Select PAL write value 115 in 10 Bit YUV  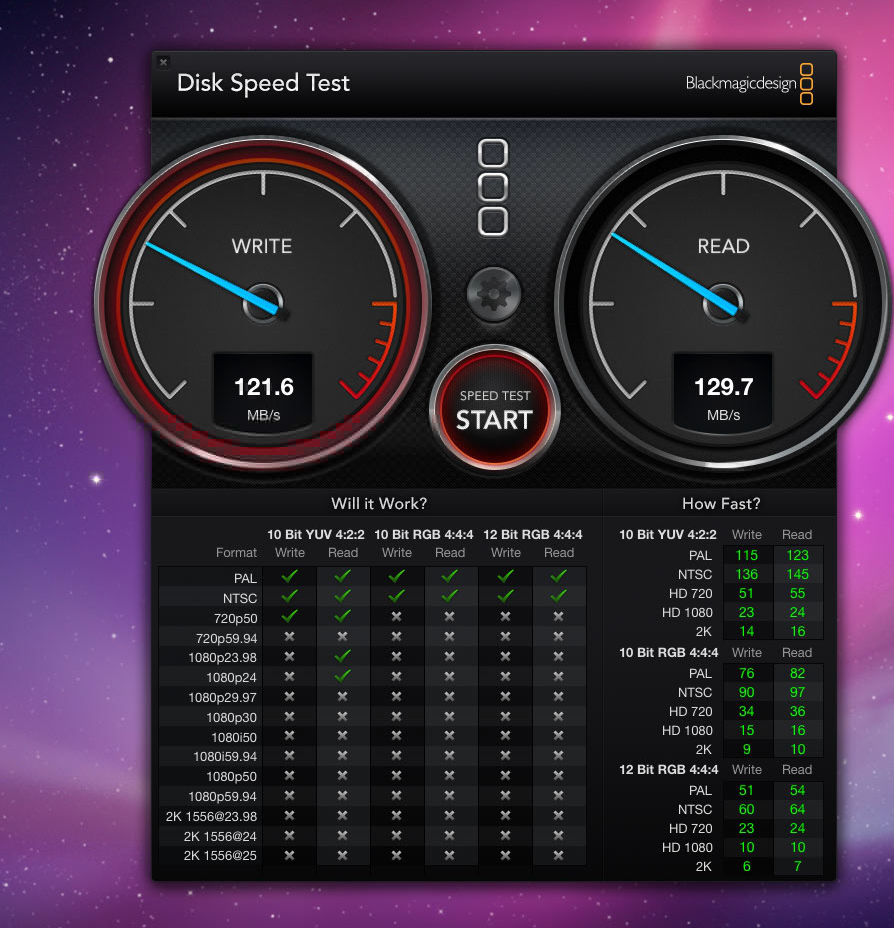click(x=746, y=555)
